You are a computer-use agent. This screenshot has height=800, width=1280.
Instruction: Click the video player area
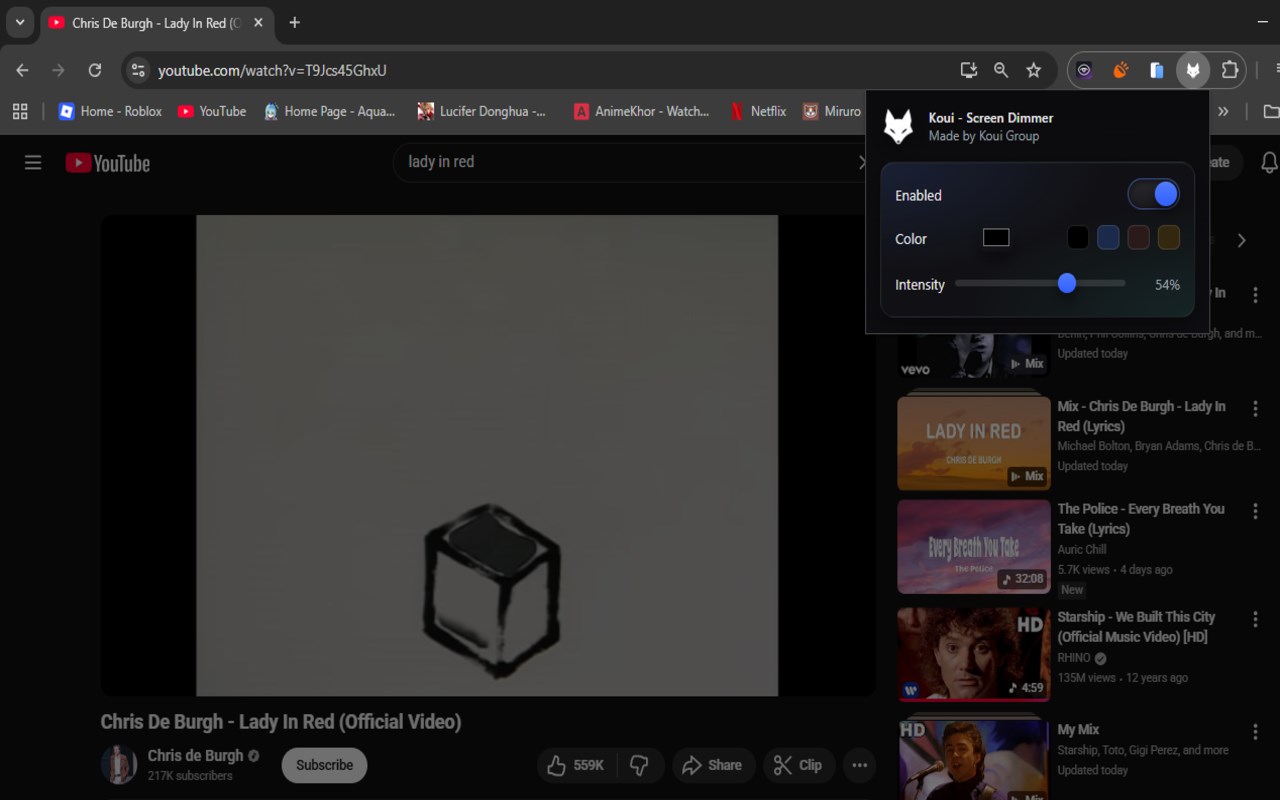tap(487, 455)
